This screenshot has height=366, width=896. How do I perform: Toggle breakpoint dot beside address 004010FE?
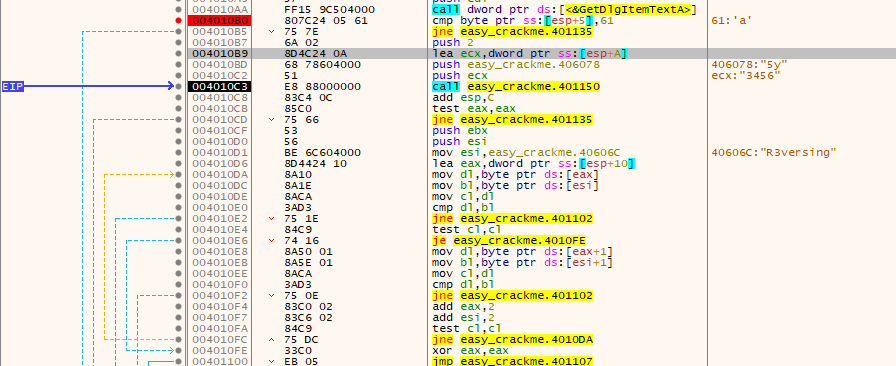click(179, 350)
